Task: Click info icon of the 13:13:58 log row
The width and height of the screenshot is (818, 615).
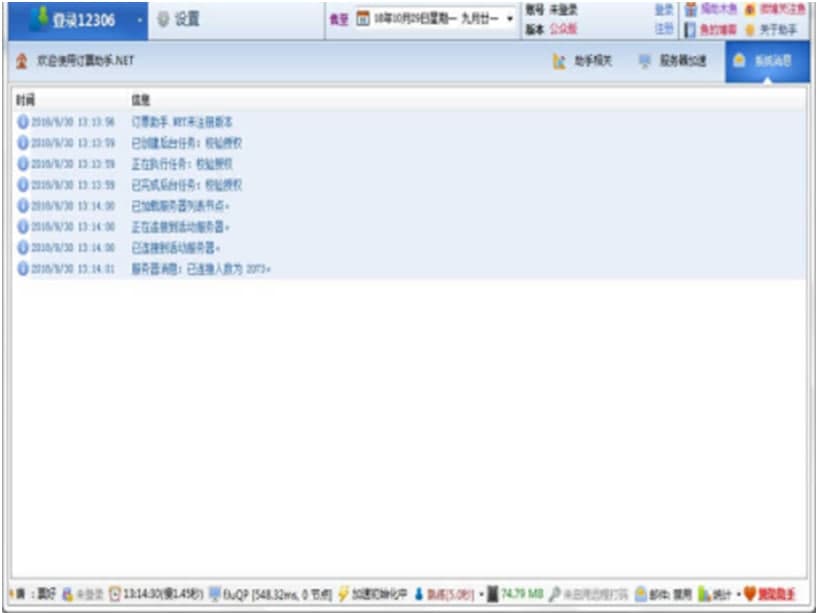Action: [x=23, y=122]
